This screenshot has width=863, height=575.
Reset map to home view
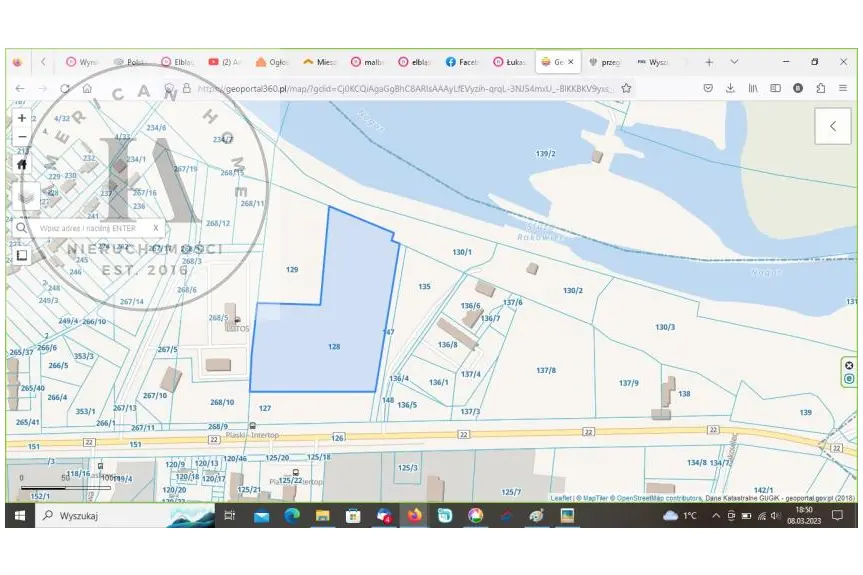point(22,163)
